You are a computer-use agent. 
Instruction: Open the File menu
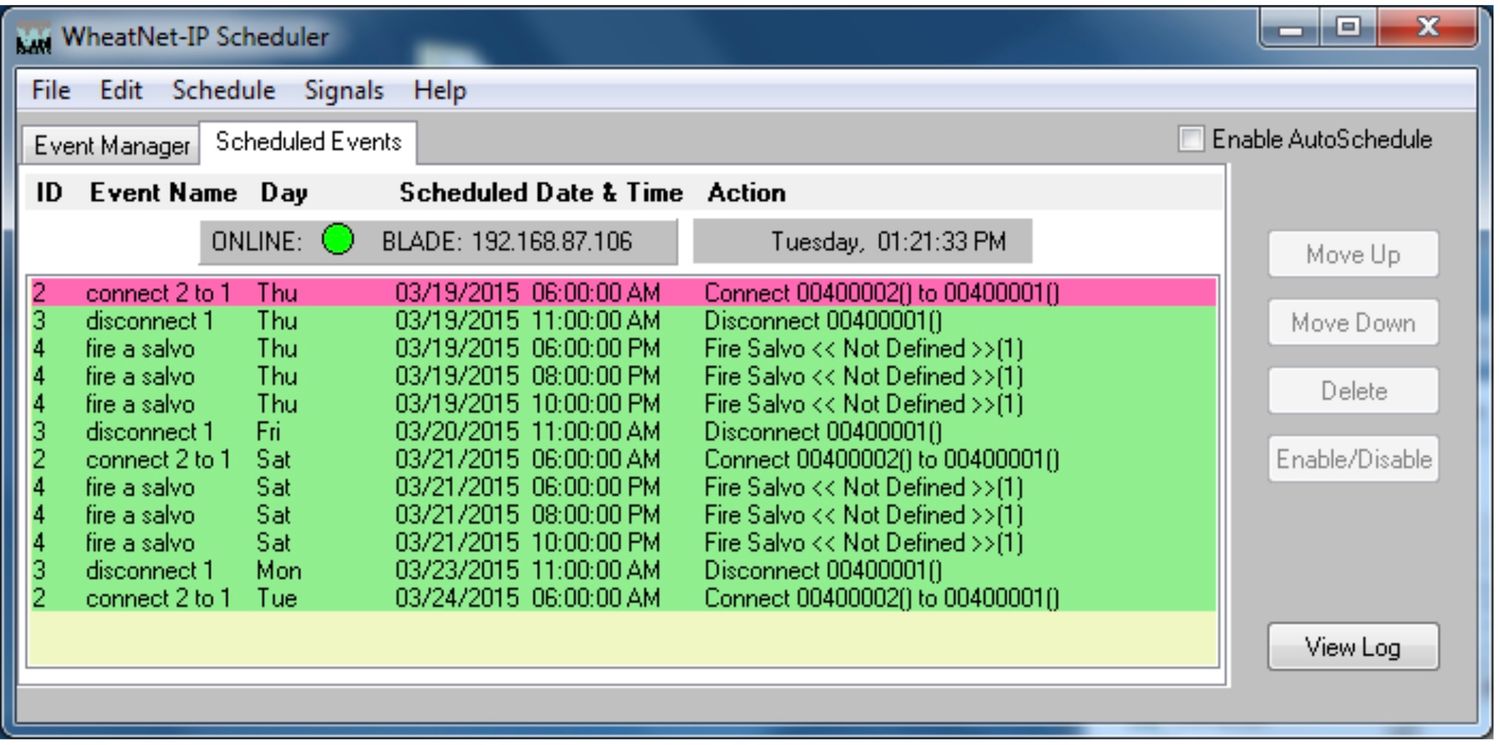click(x=50, y=91)
